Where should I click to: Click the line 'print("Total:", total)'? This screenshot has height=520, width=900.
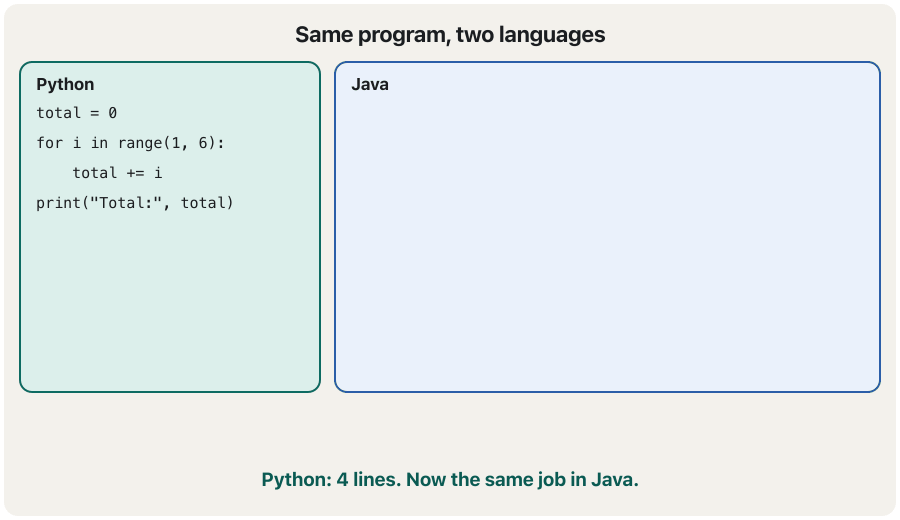point(135,203)
